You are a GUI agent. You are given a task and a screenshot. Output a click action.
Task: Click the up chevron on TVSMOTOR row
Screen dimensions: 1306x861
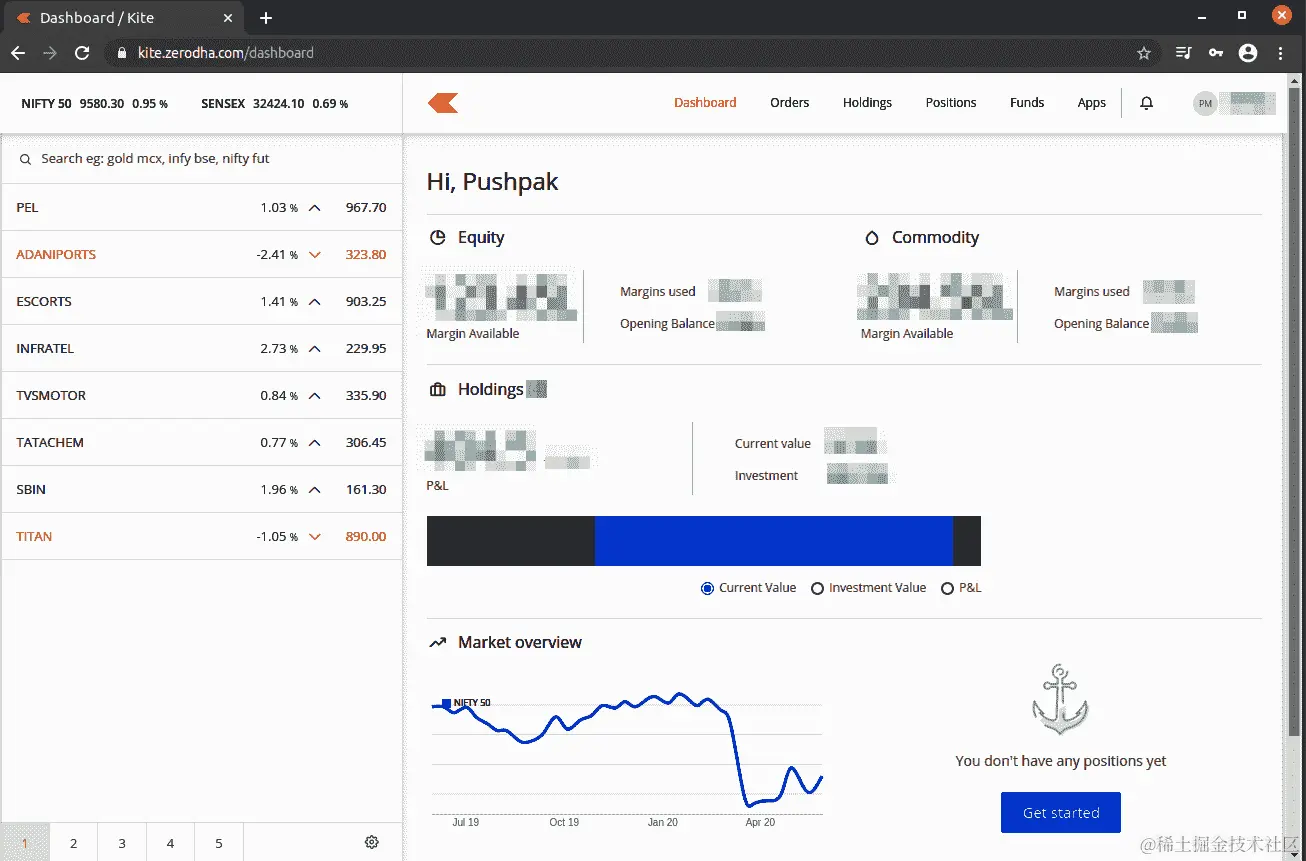coord(315,396)
